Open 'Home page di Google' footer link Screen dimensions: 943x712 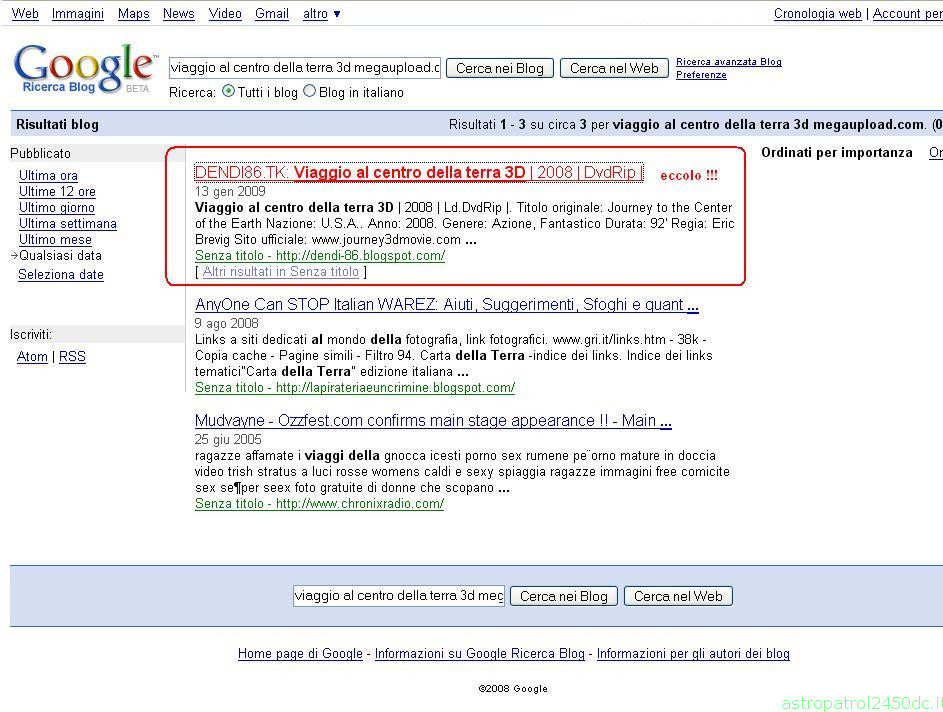click(300, 653)
